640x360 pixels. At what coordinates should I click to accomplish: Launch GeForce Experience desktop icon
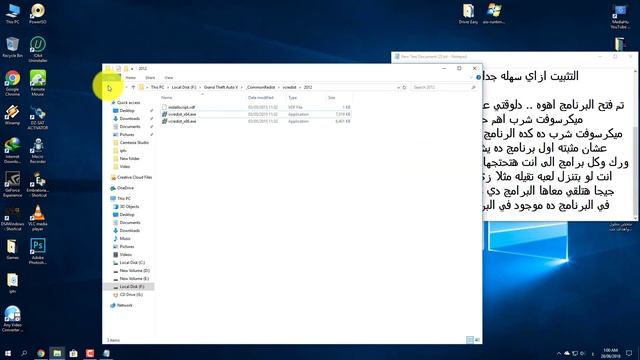(x=13, y=184)
